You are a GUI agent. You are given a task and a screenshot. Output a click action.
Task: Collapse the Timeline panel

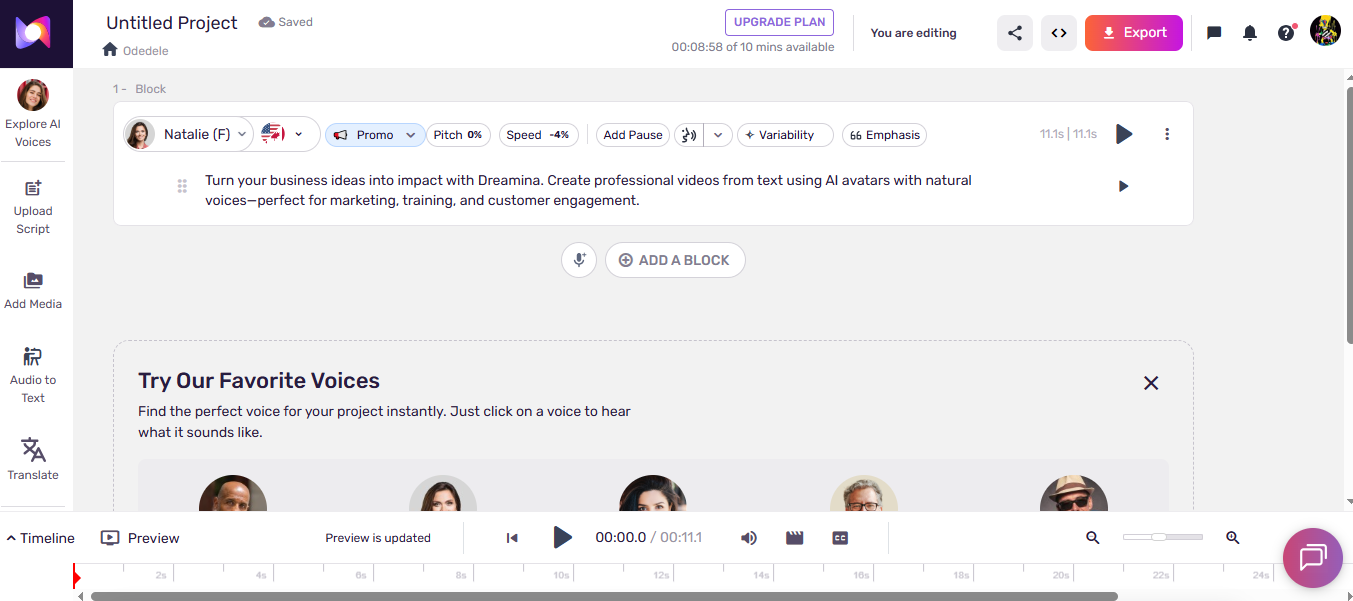pos(40,537)
